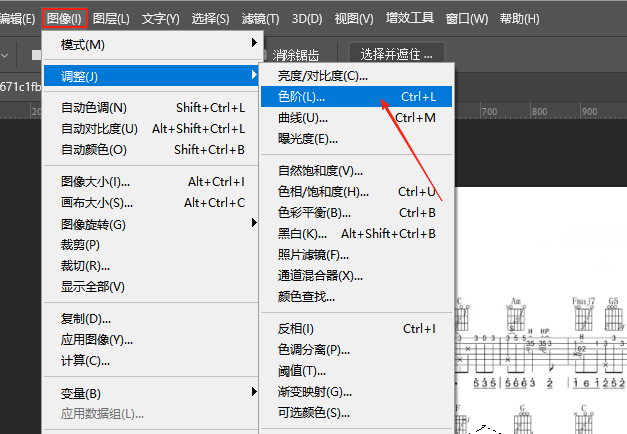Open the 窗口(W) menu
The height and width of the screenshot is (434, 627).
pyautogui.click(x=467, y=18)
